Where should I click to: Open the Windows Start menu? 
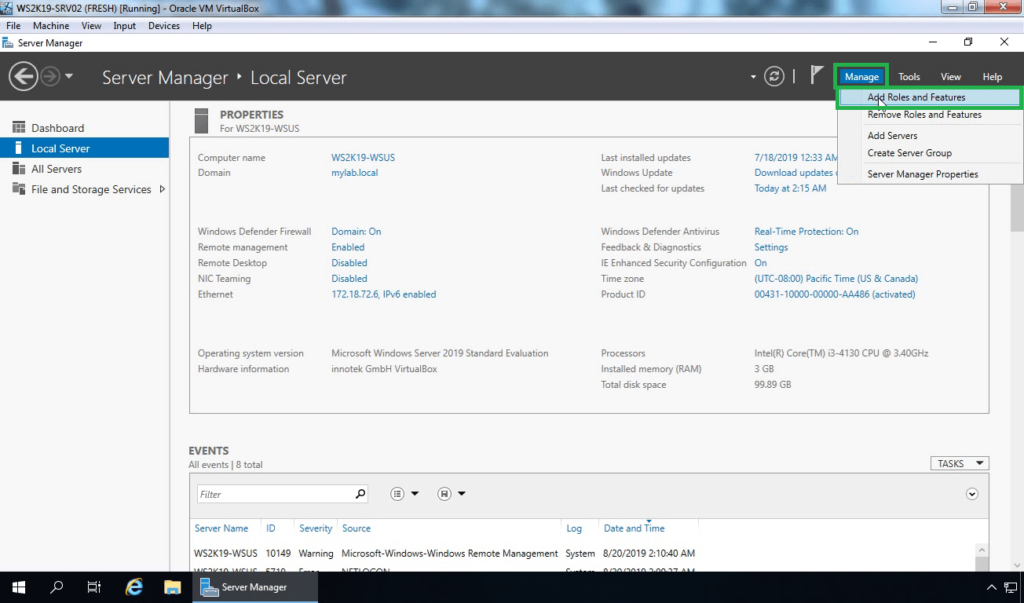point(18,587)
